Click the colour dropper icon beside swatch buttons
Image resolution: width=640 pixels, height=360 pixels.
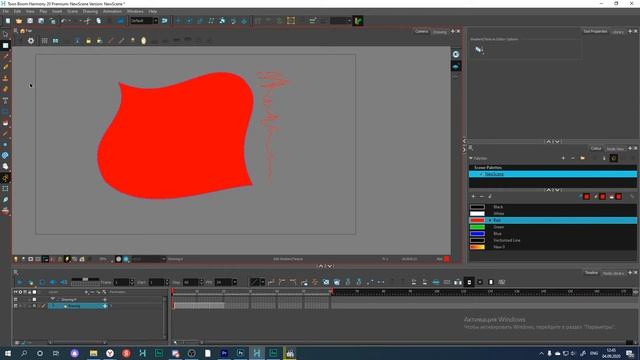tap(580, 197)
